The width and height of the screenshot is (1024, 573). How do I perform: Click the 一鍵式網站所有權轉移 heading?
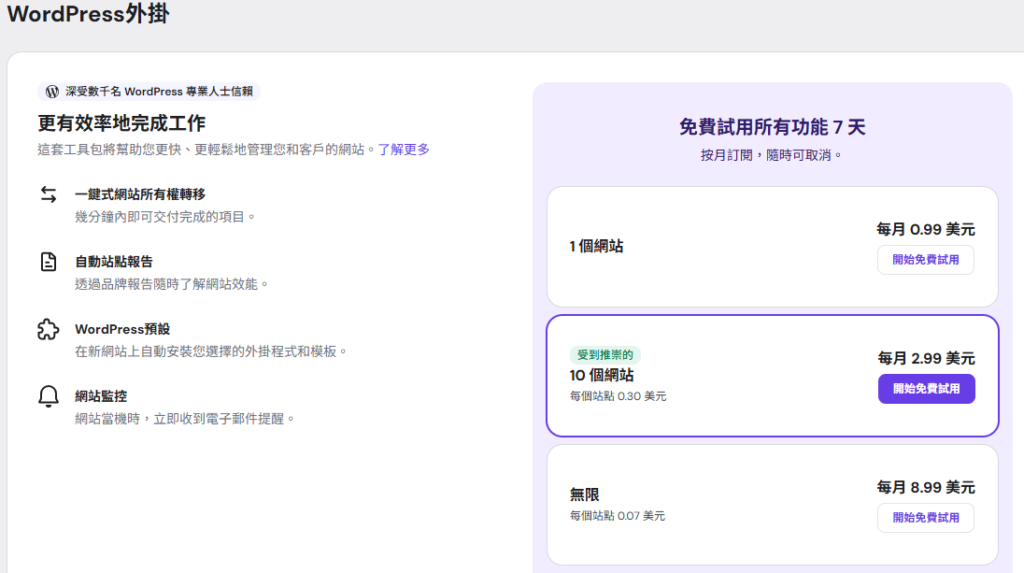(140, 194)
